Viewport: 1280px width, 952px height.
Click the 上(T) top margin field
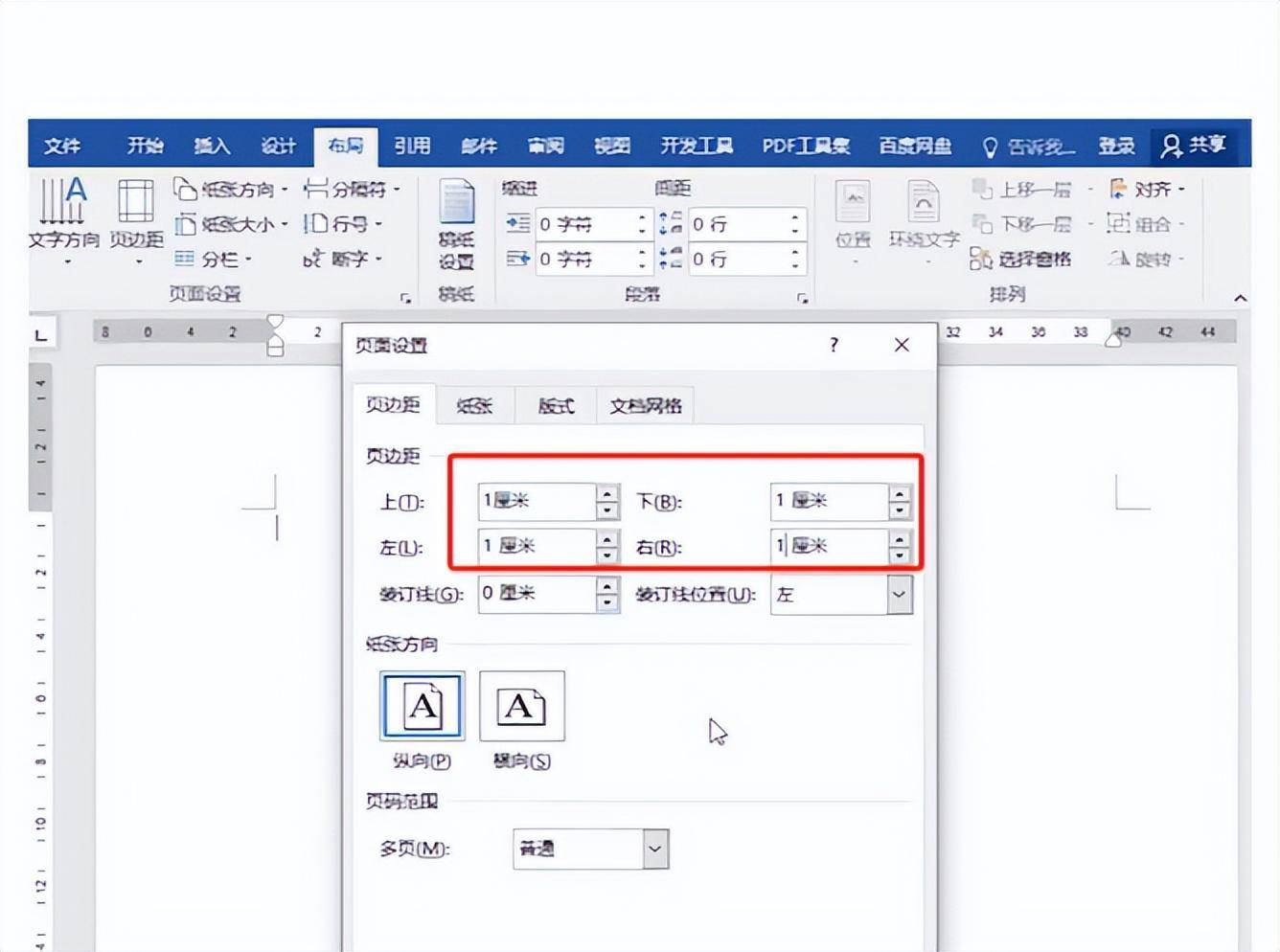[537, 501]
